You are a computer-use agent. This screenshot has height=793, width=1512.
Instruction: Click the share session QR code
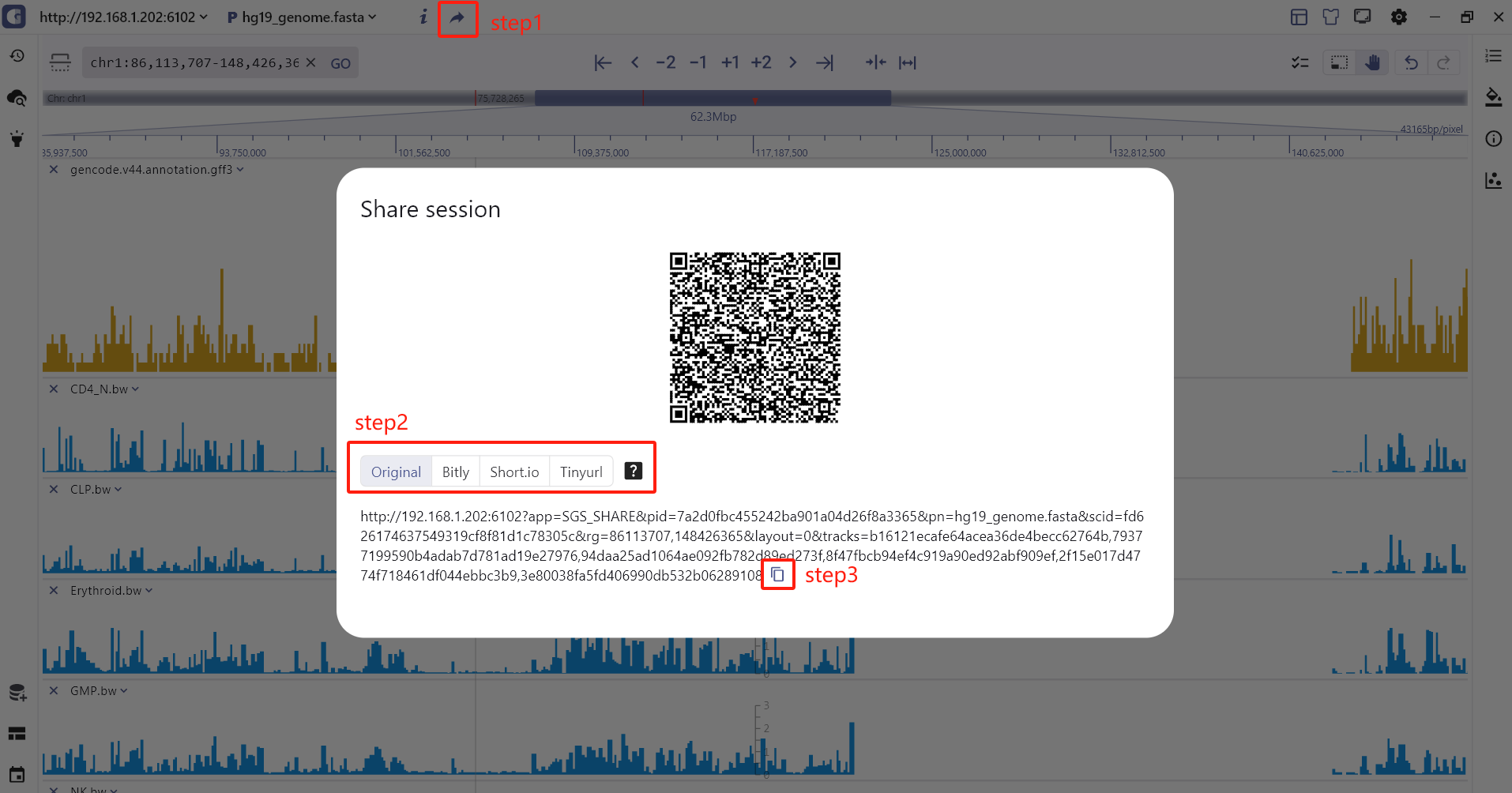pyautogui.click(x=755, y=338)
